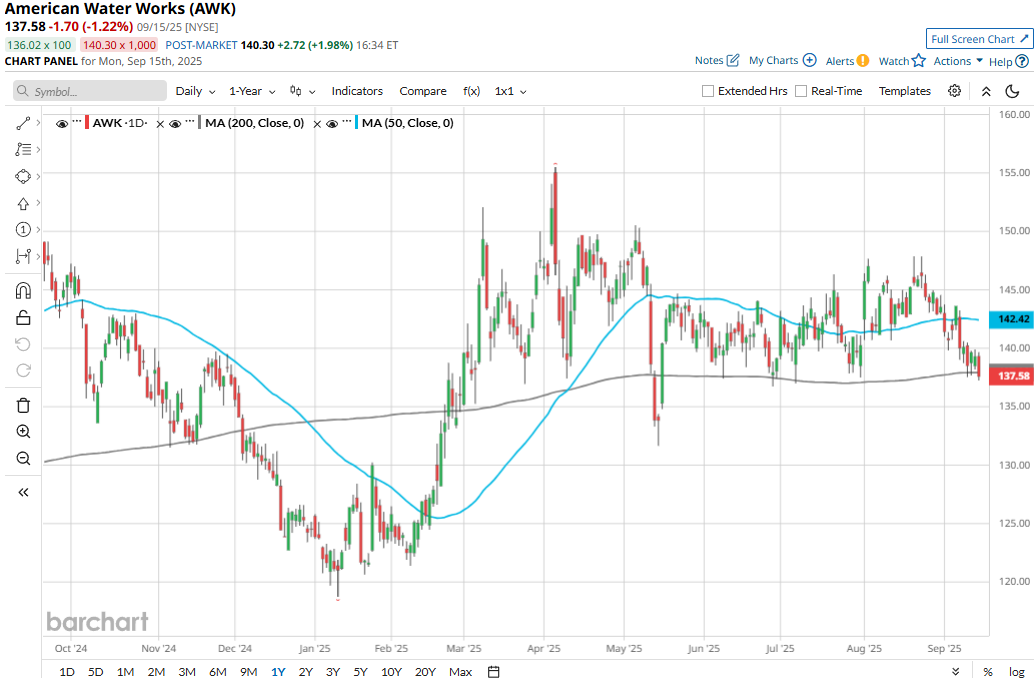Hide the AWK 1D price series
Screen dimensions: 1035x678
click(x=62, y=123)
